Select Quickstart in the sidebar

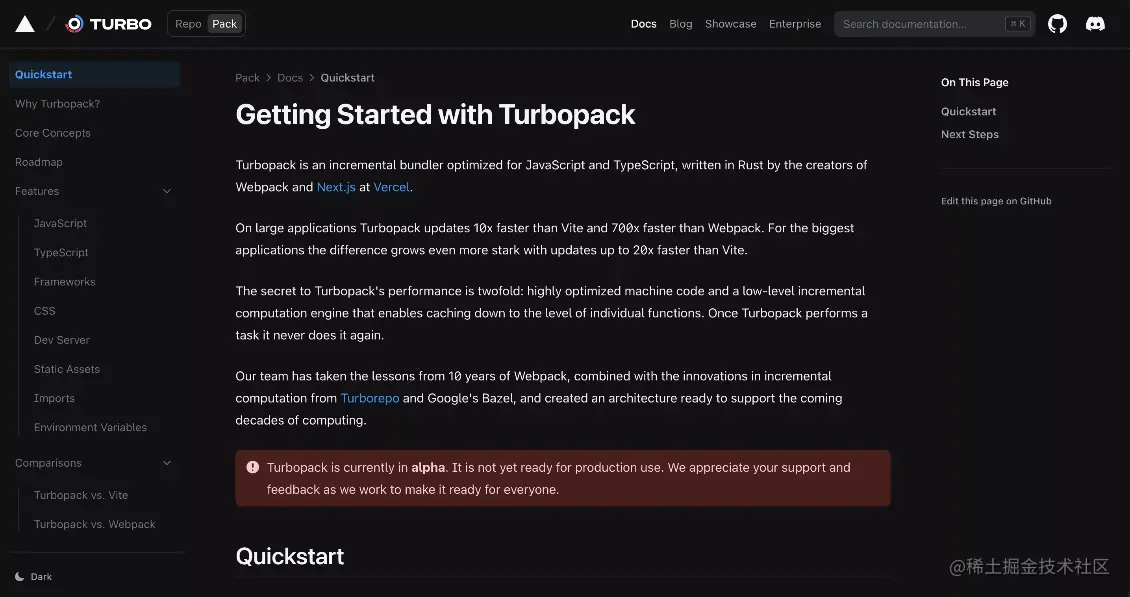pyautogui.click(x=94, y=74)
